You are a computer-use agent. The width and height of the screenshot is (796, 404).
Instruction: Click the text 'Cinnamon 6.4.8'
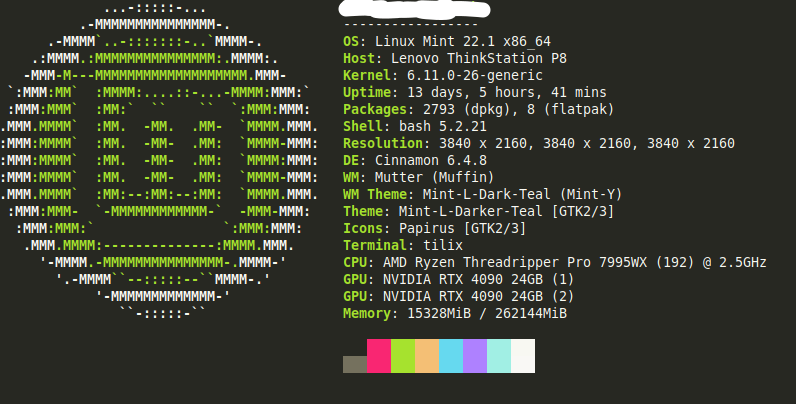click(x=431, y=160)
